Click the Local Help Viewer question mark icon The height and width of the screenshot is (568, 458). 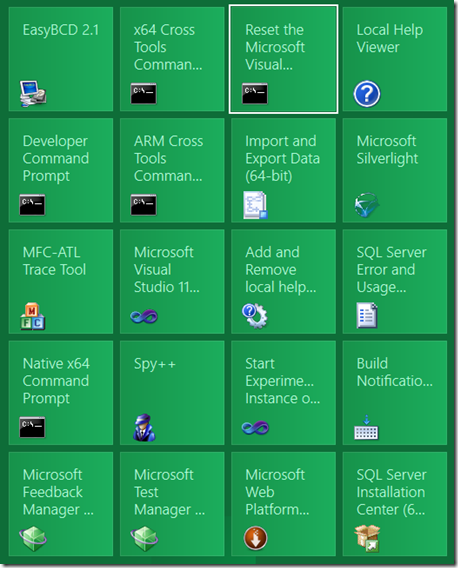coord(367,94)
